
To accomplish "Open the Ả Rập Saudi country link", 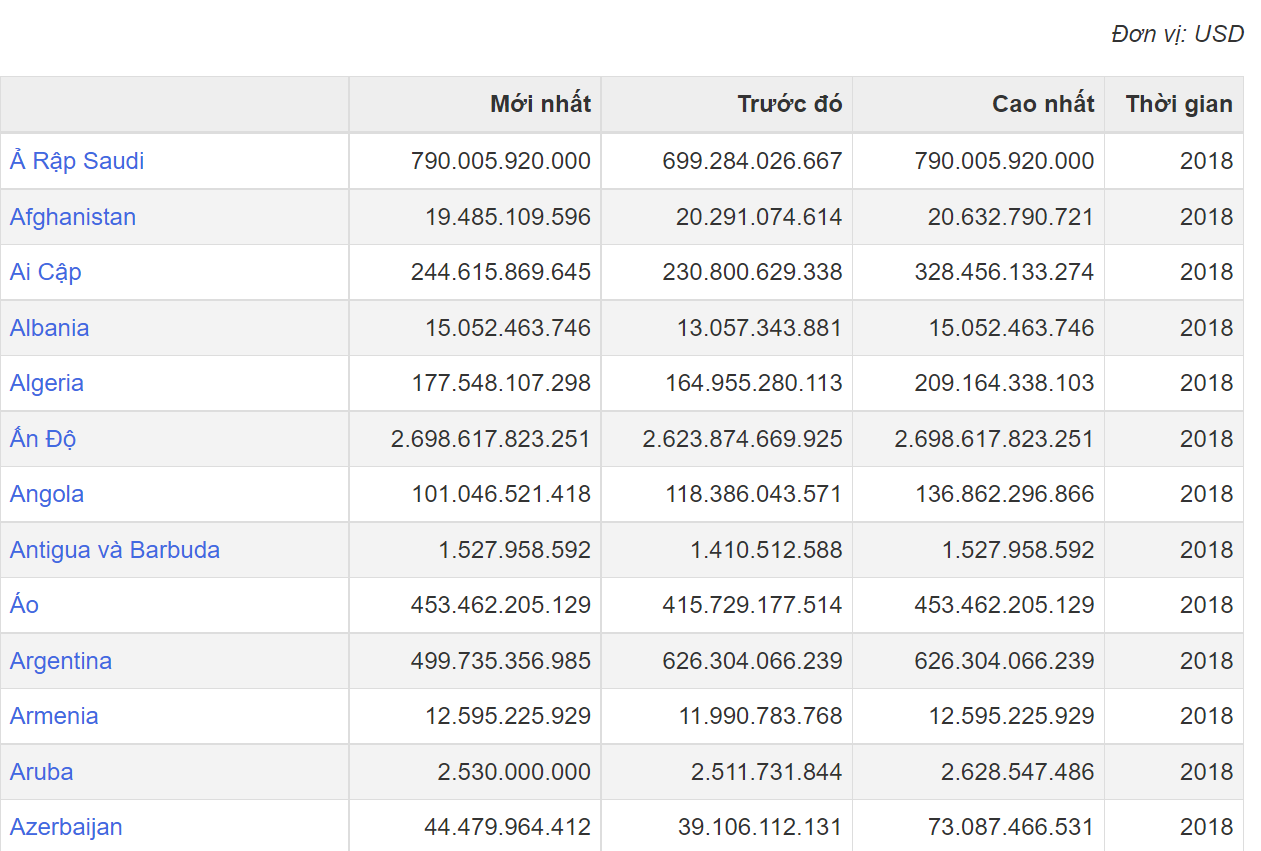I will (x=77, y=161).
